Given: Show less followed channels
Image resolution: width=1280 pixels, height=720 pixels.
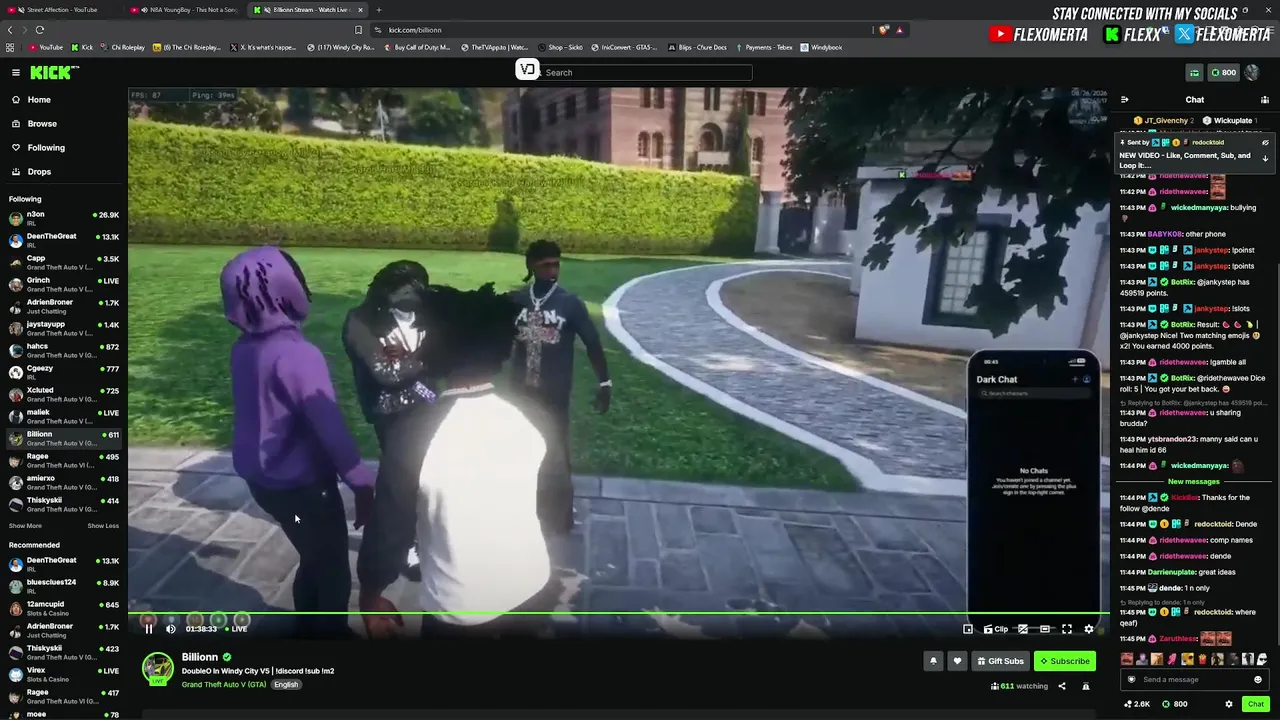Looking at the screenshot, I should click(x=103, y=526).
